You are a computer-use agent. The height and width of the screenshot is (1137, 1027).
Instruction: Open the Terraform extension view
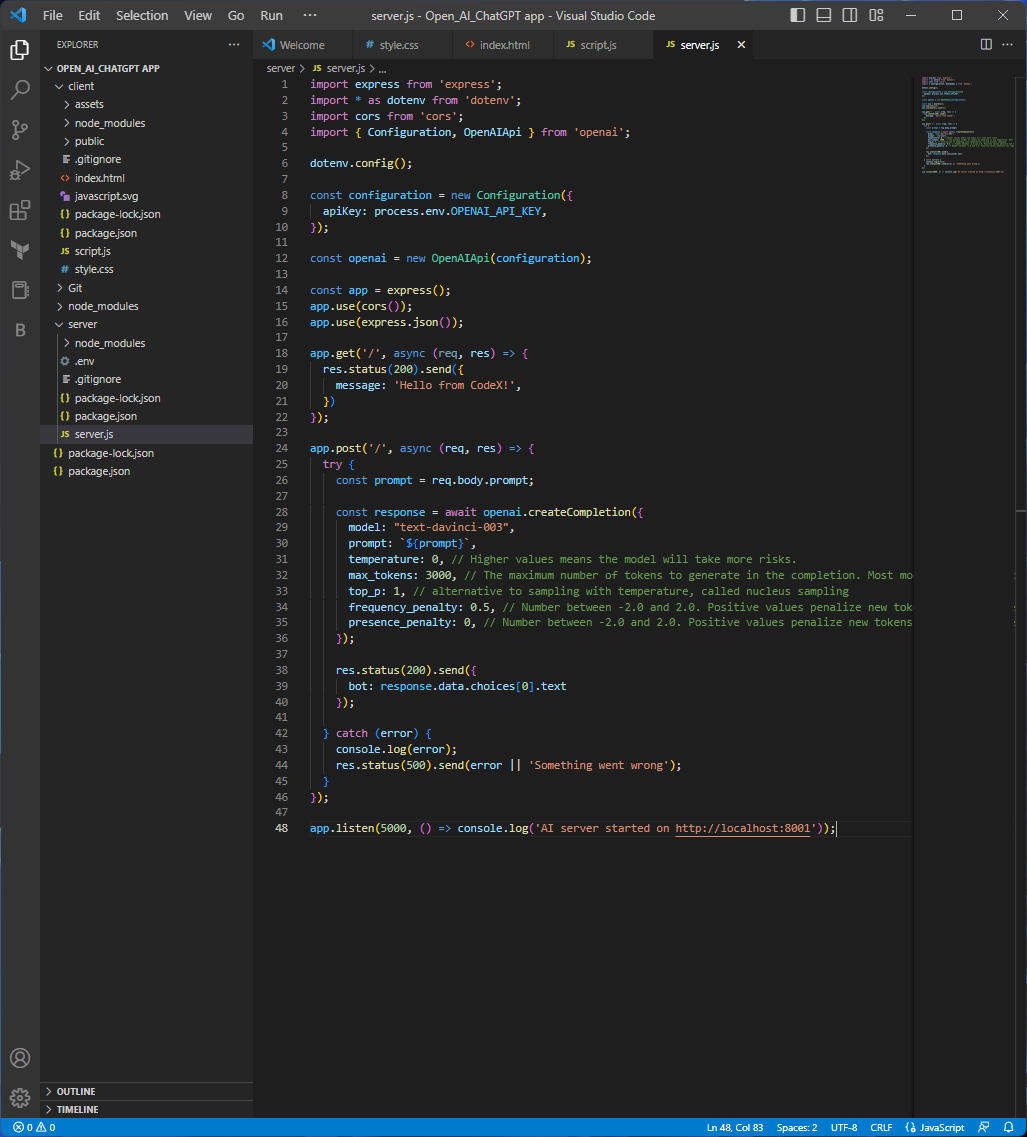click(x=20, y=250)
